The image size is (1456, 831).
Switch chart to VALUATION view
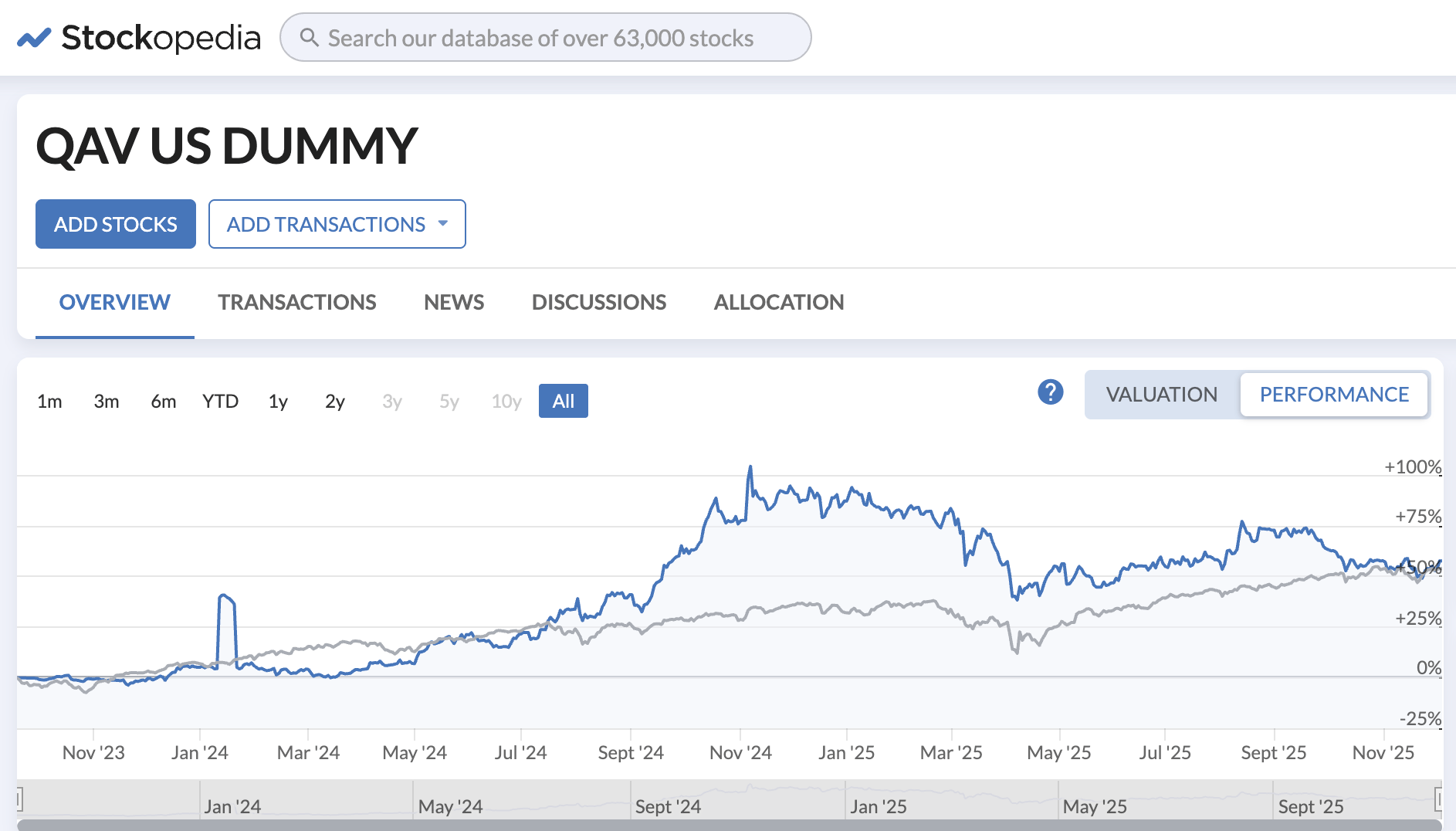(x=1161, y=394)
